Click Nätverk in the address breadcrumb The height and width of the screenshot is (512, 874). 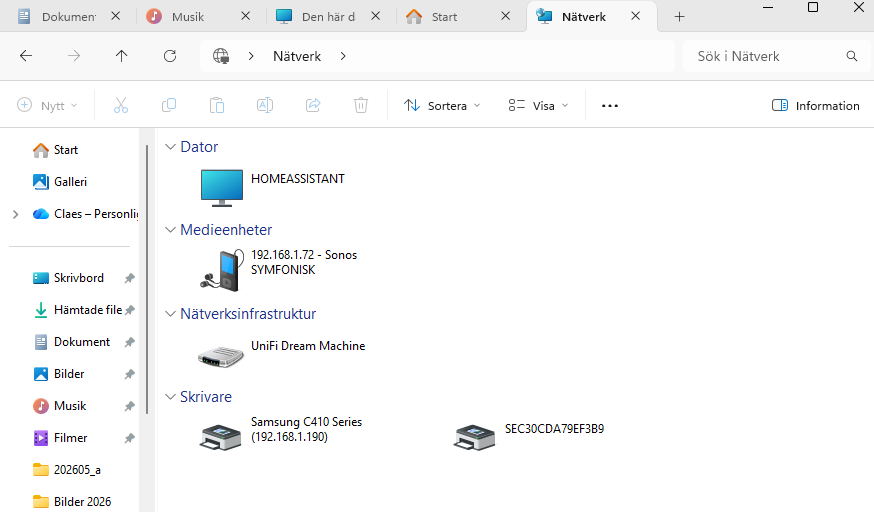pyautogui.click(x=297, y=56)
